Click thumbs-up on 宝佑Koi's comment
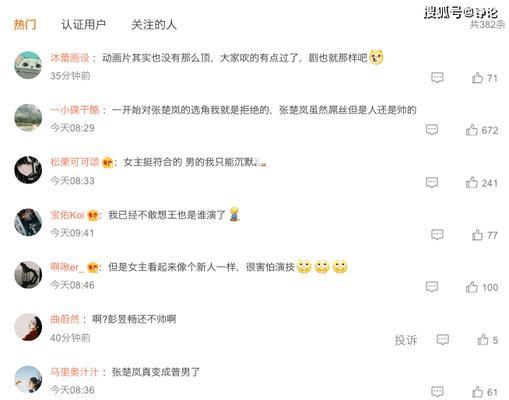The image size is (509, 400). [x=477, y=235]
